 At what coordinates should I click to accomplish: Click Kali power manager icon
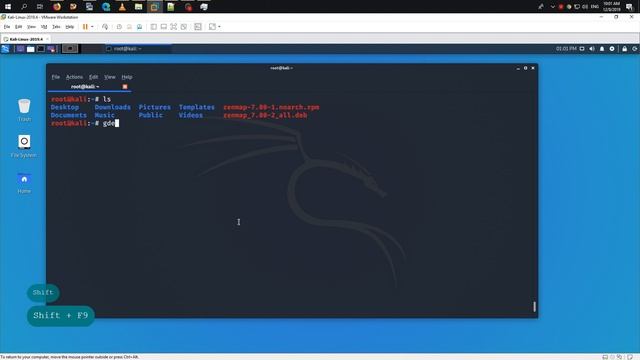point(612,49)
